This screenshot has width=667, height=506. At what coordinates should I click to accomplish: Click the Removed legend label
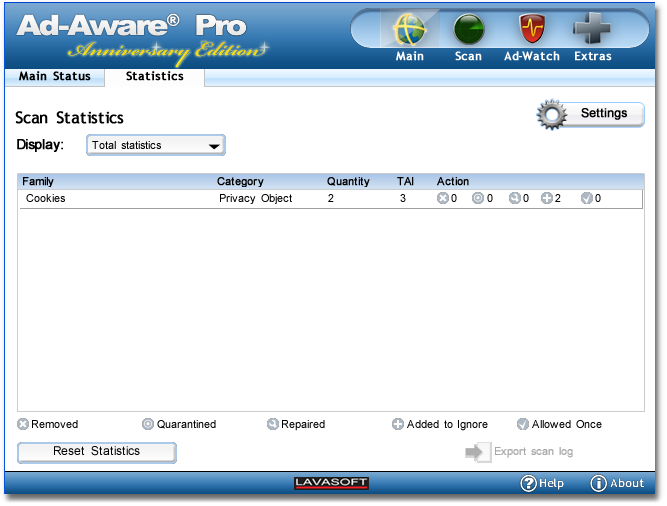pyautogui.click(x=54, y=424)
